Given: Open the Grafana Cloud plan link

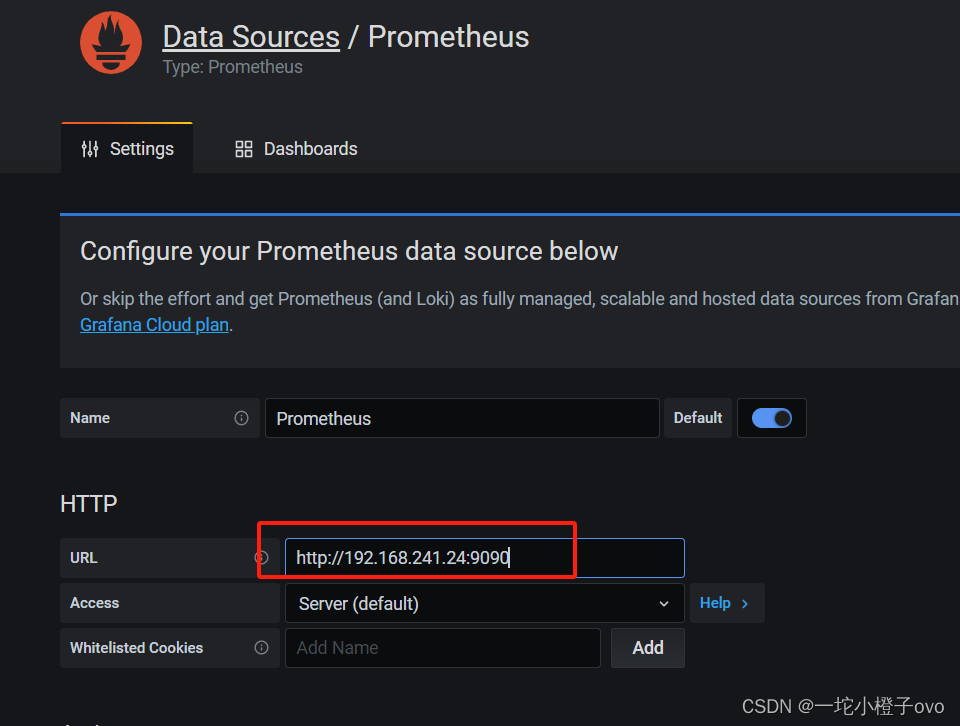Looking at the screenshot, I should point(154,324).
